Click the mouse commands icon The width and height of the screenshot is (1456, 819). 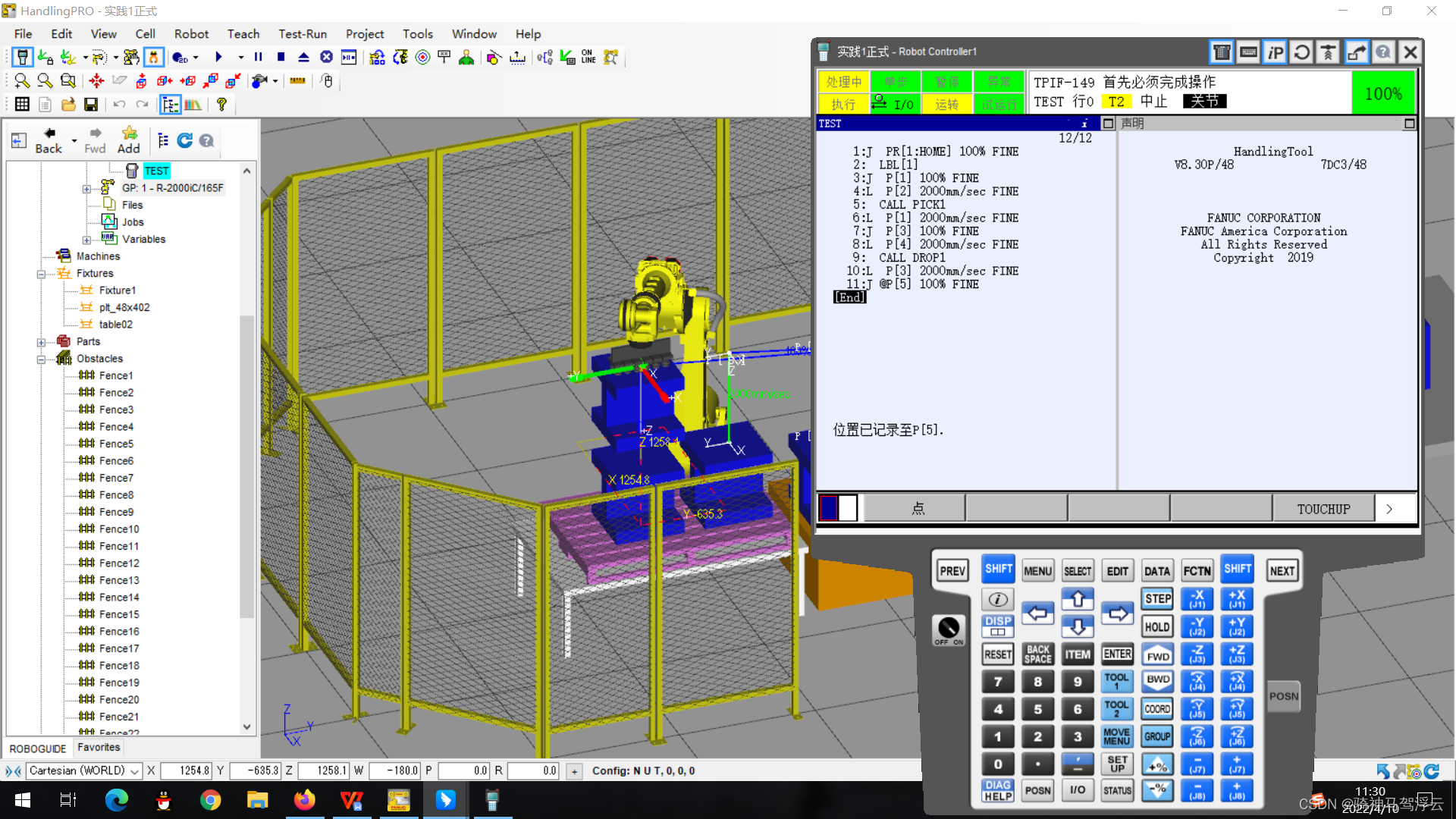click(x=327, y=80)
